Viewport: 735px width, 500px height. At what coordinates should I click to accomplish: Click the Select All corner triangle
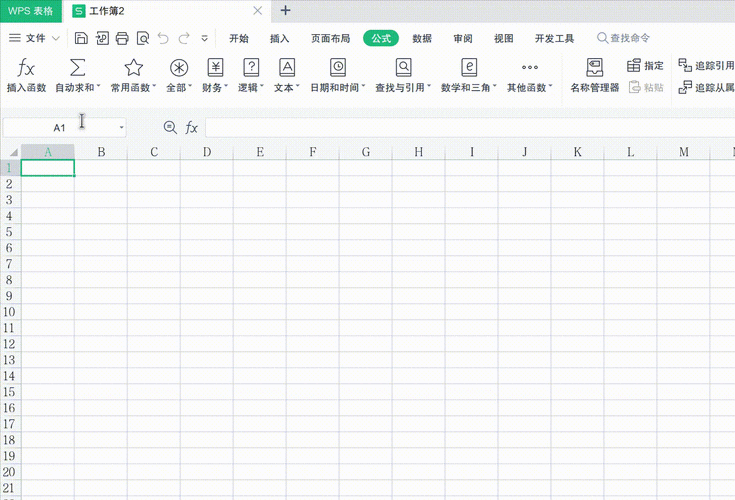(x=14, y=152)
